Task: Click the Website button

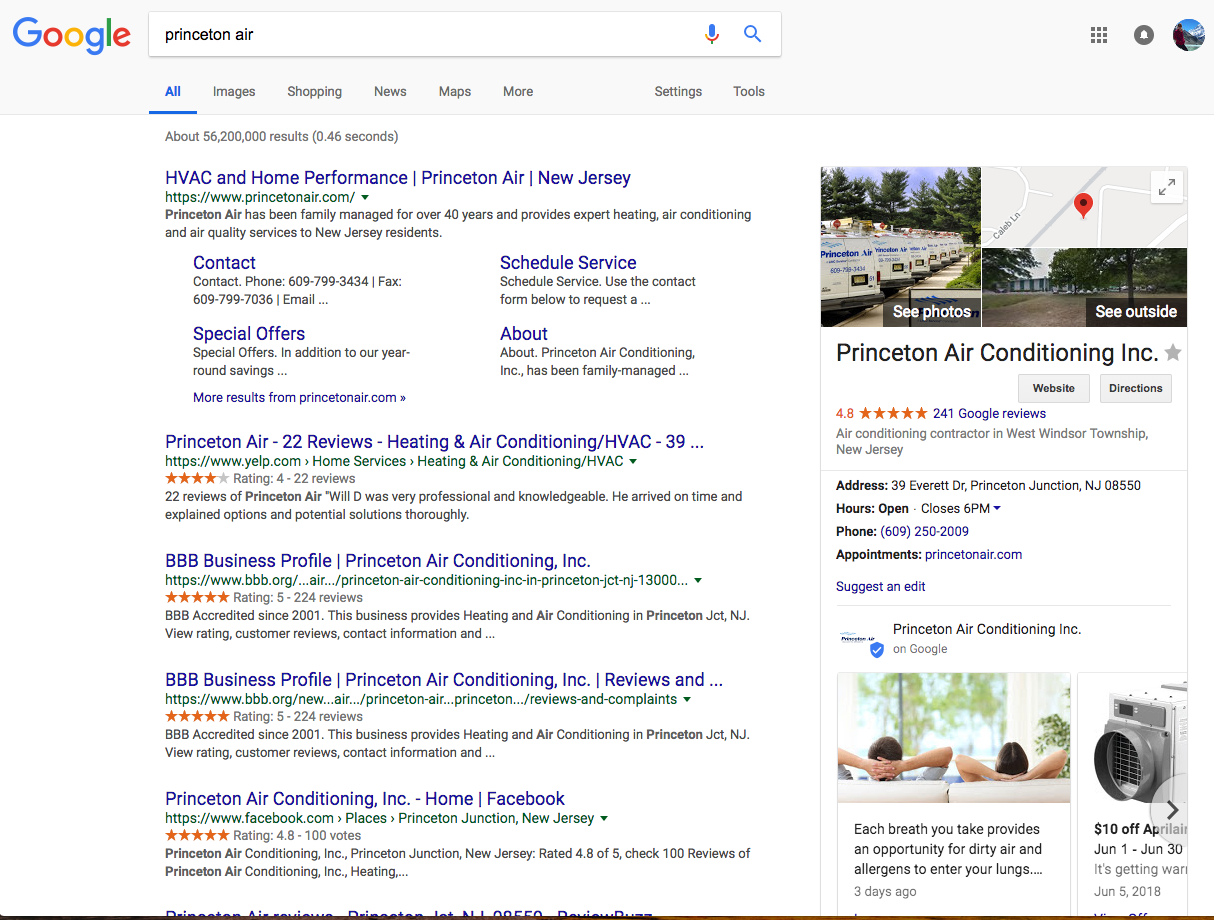Action: point(1054,388)
